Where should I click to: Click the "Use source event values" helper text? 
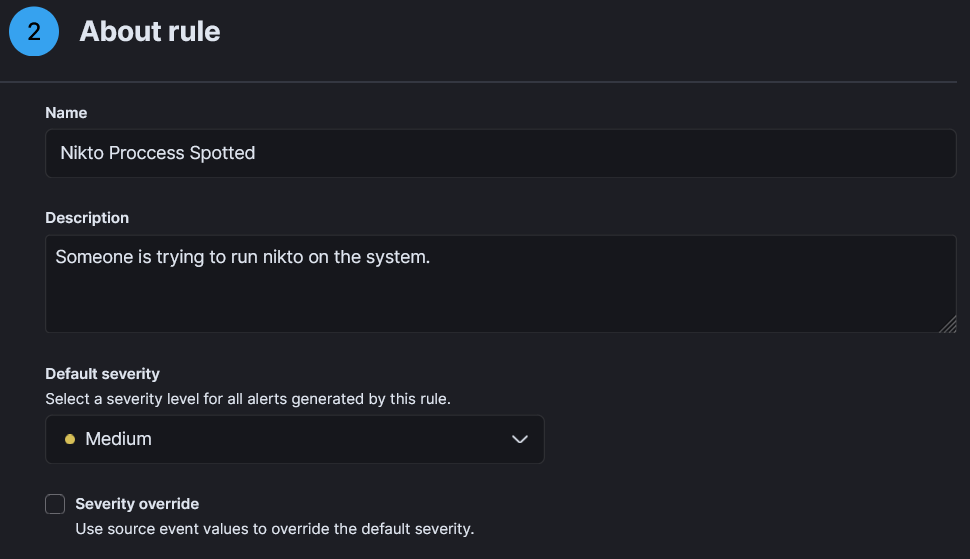[275, 529]
